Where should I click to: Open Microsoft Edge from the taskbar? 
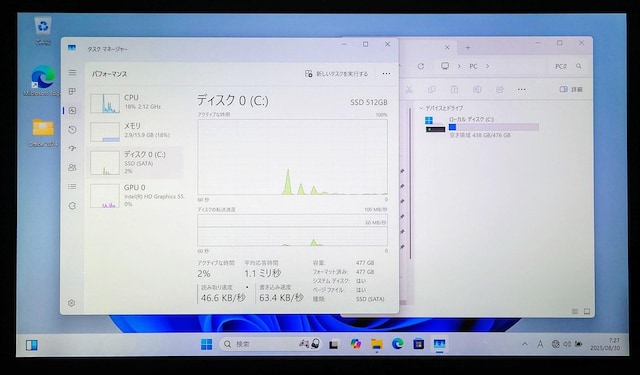point(398,344)
